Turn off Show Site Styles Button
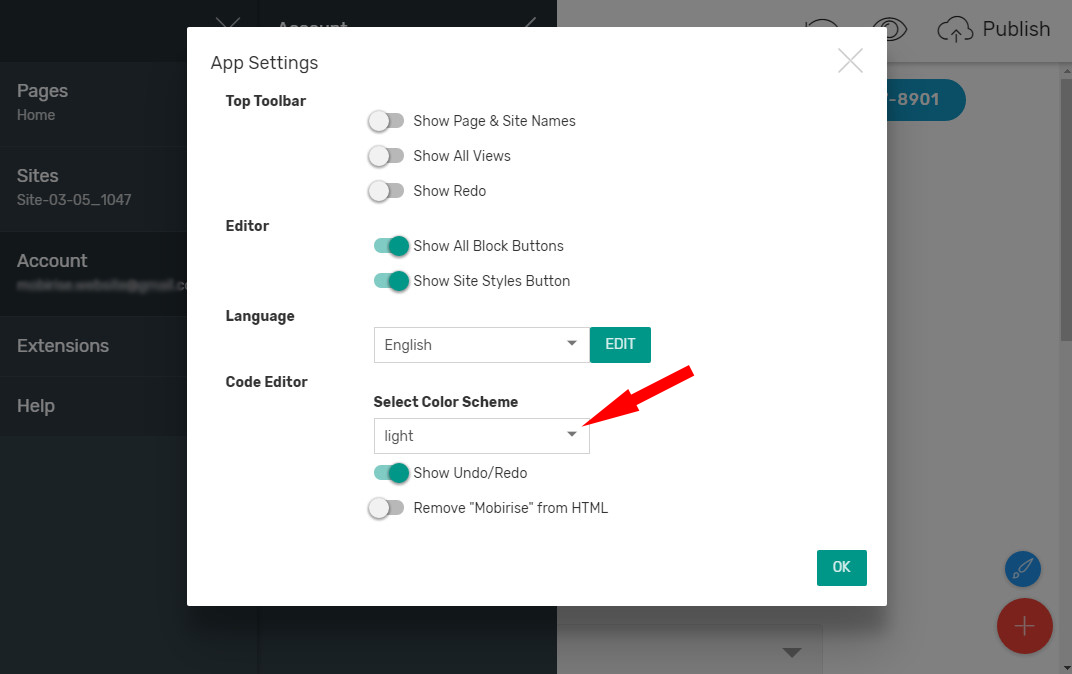The width and height of the screenshot is (1072, 674). 391,280
